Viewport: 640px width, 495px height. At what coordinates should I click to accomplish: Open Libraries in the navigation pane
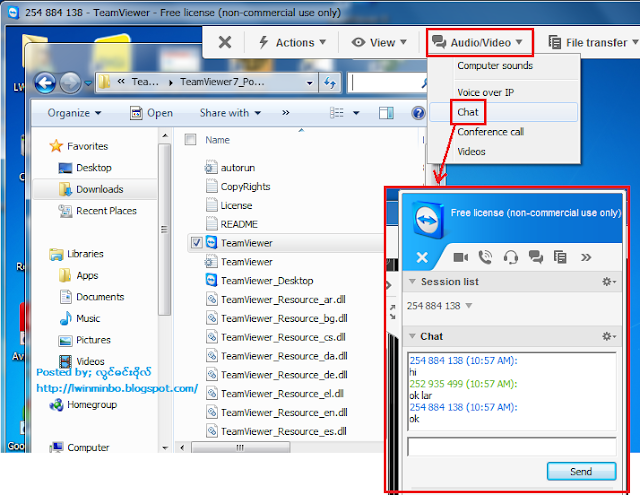(76, 254)
